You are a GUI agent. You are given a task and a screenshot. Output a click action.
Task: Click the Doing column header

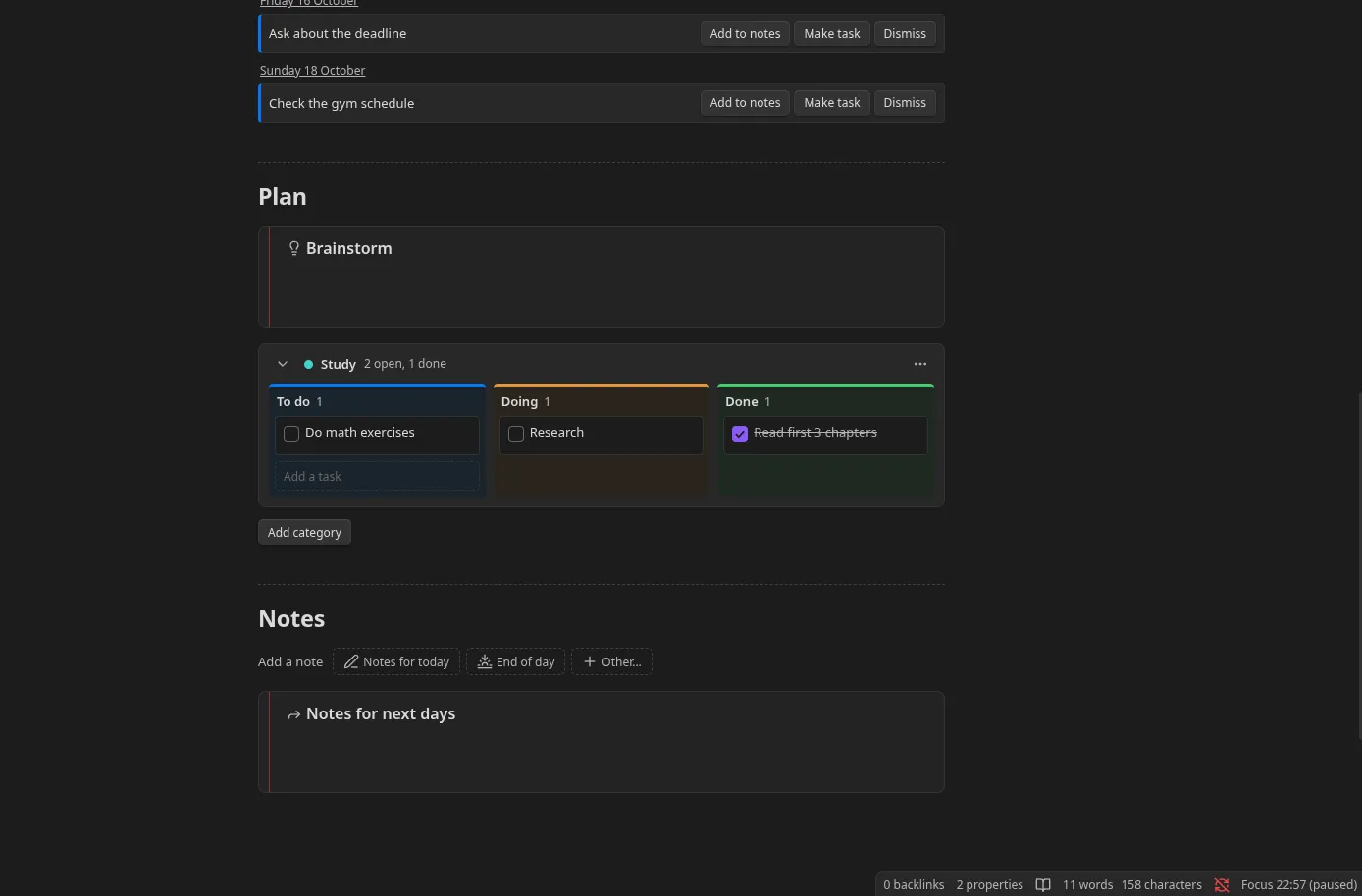(x=519, y=401)
